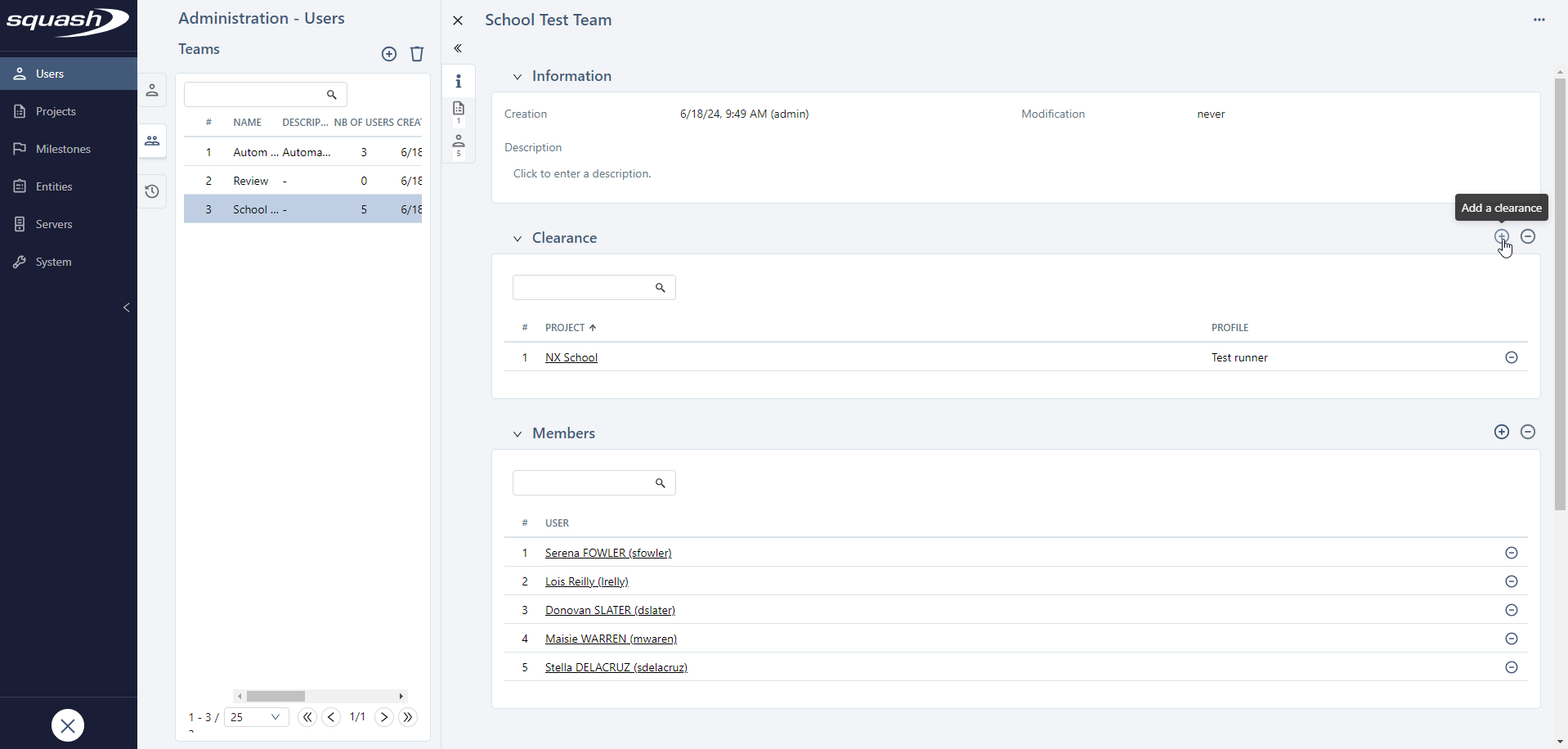Delete the selected team using the trash icon
This screenshot has height=749, width=1568.
(417, 54)
